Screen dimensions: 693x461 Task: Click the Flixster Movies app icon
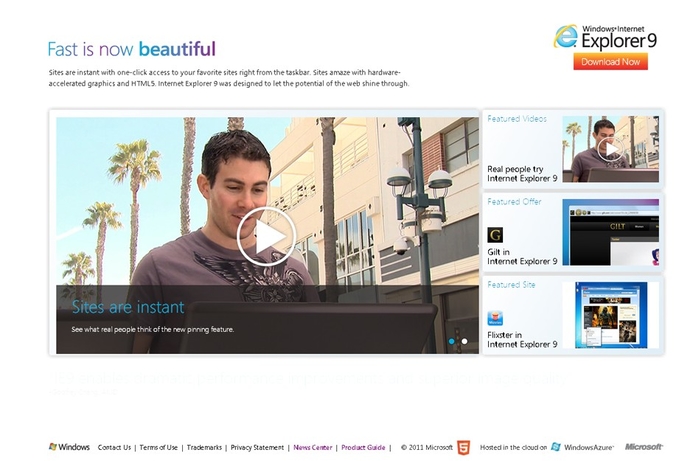(x=495, y=318)
